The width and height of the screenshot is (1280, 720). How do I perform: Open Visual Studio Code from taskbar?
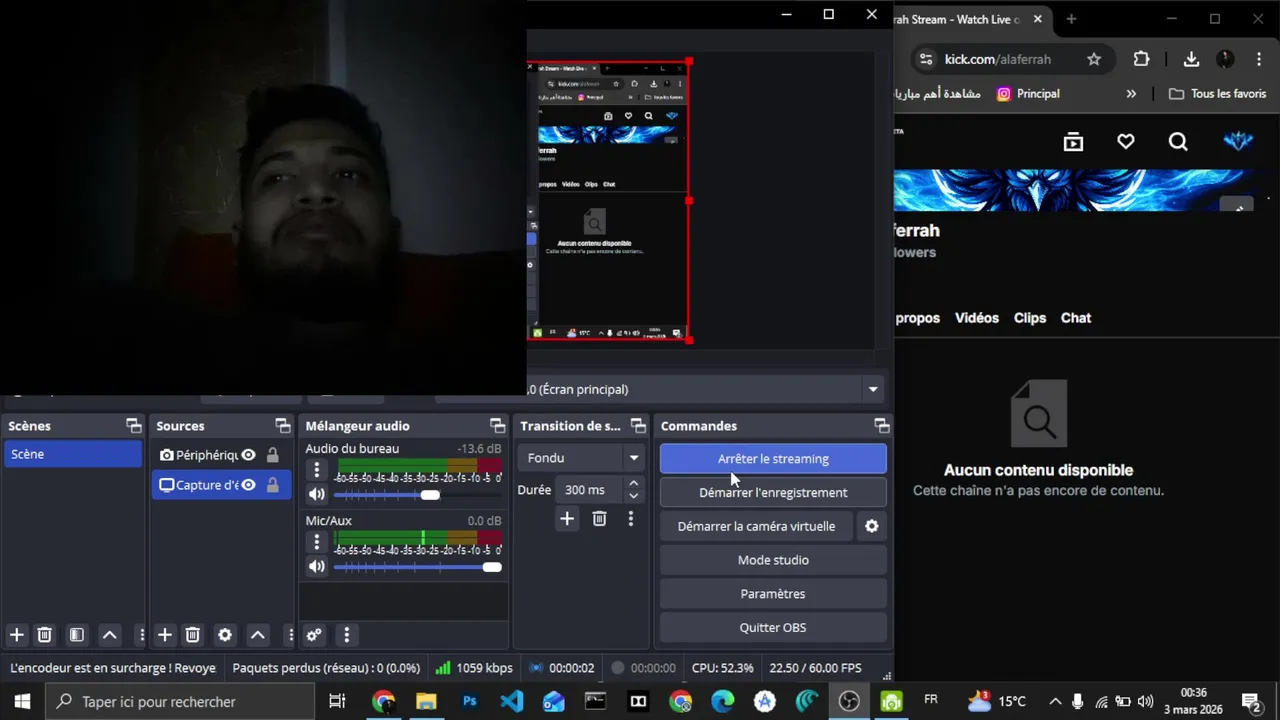coord(511,702)
